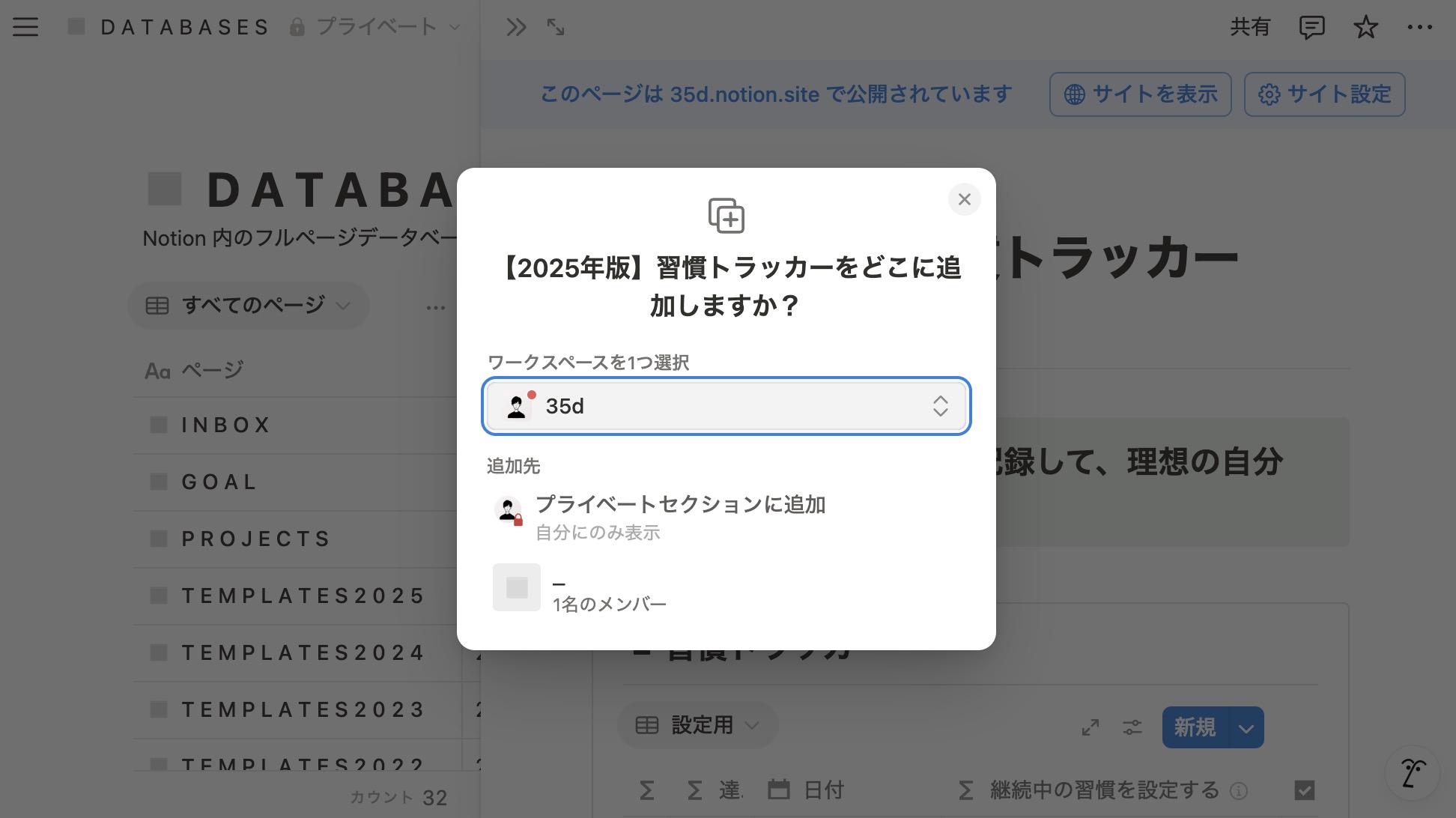Click the three-dot options beside すべてのページ
Screen dimensions: 1456x818
tap(436, 307)
